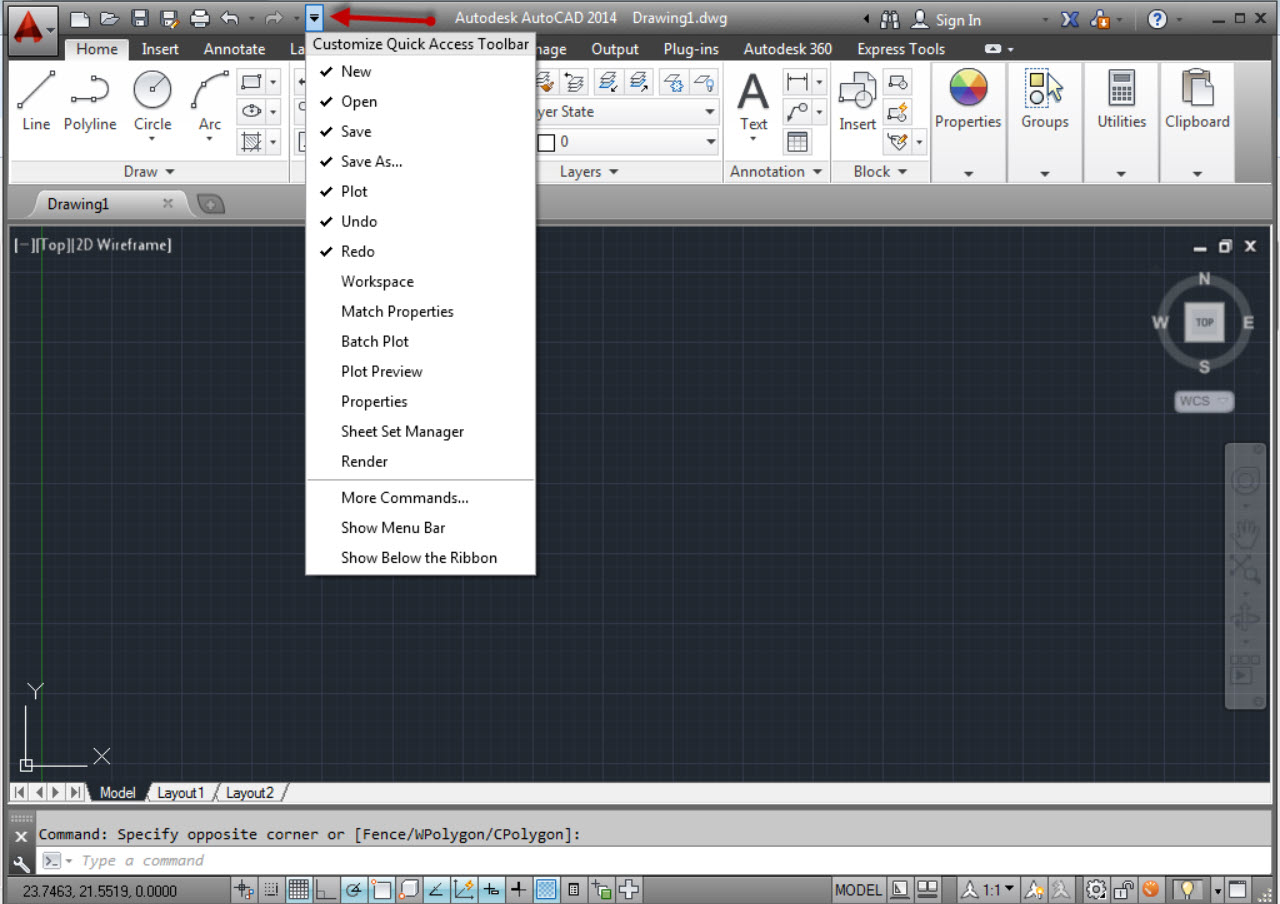Click the Autodesk Exchange X icon in title bar
This screenshot has height=904, width=1280.
point(1070,19)
